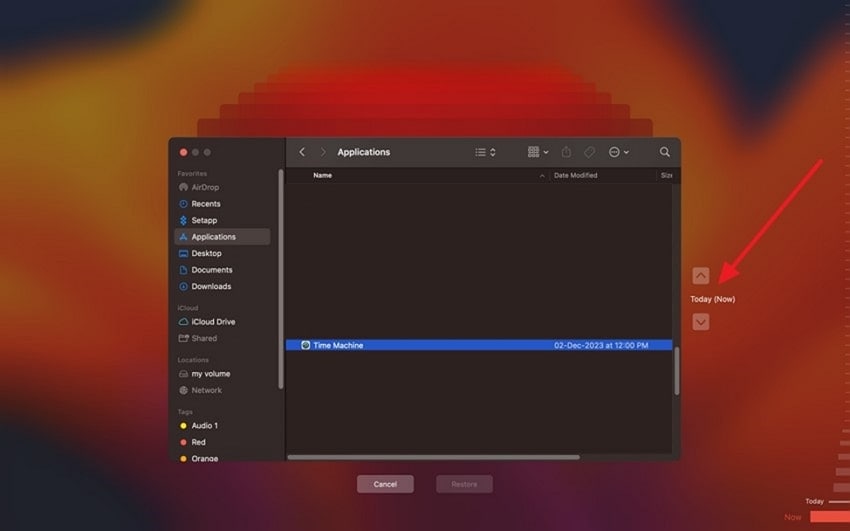This screenshot has height=531, width=850.
Task: Click the Time Machine app icon
Action: (x=305, y=345)
